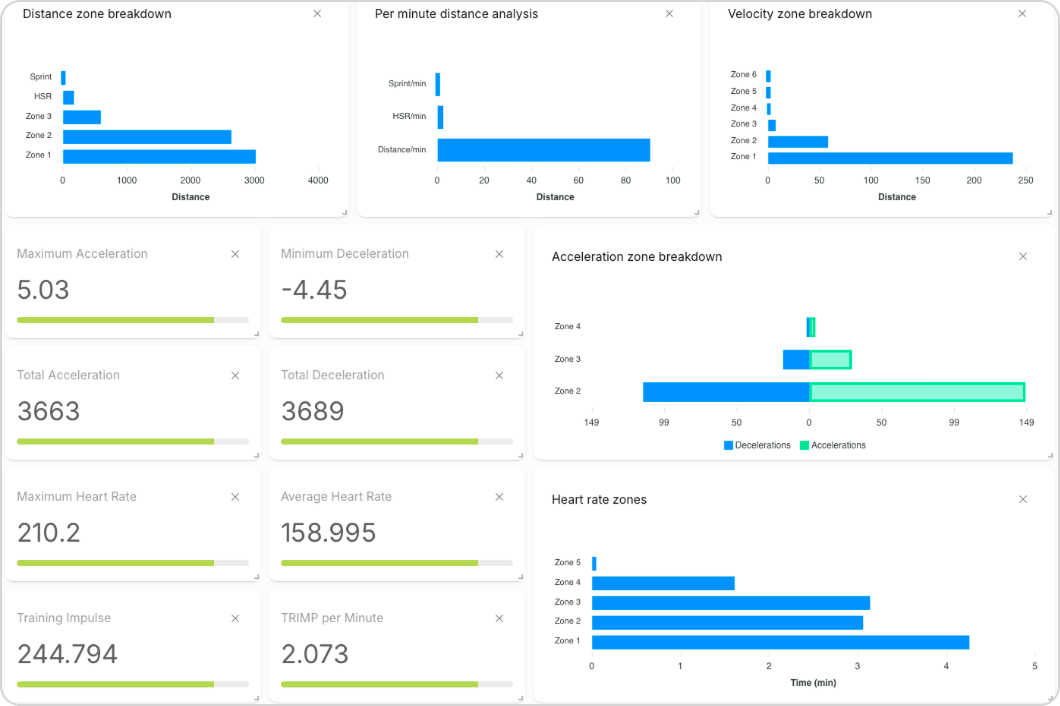
Task: Select the Zone 1 bar in Heart rate zones
Action: [x=780, y=642]
